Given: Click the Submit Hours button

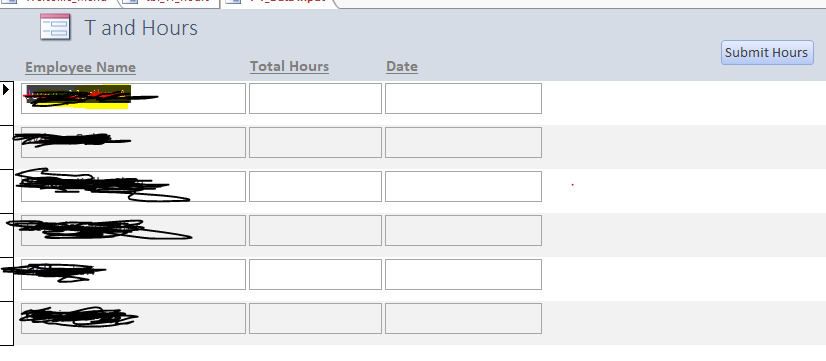Looking at the screenshot, I should [x=766, y=53].
